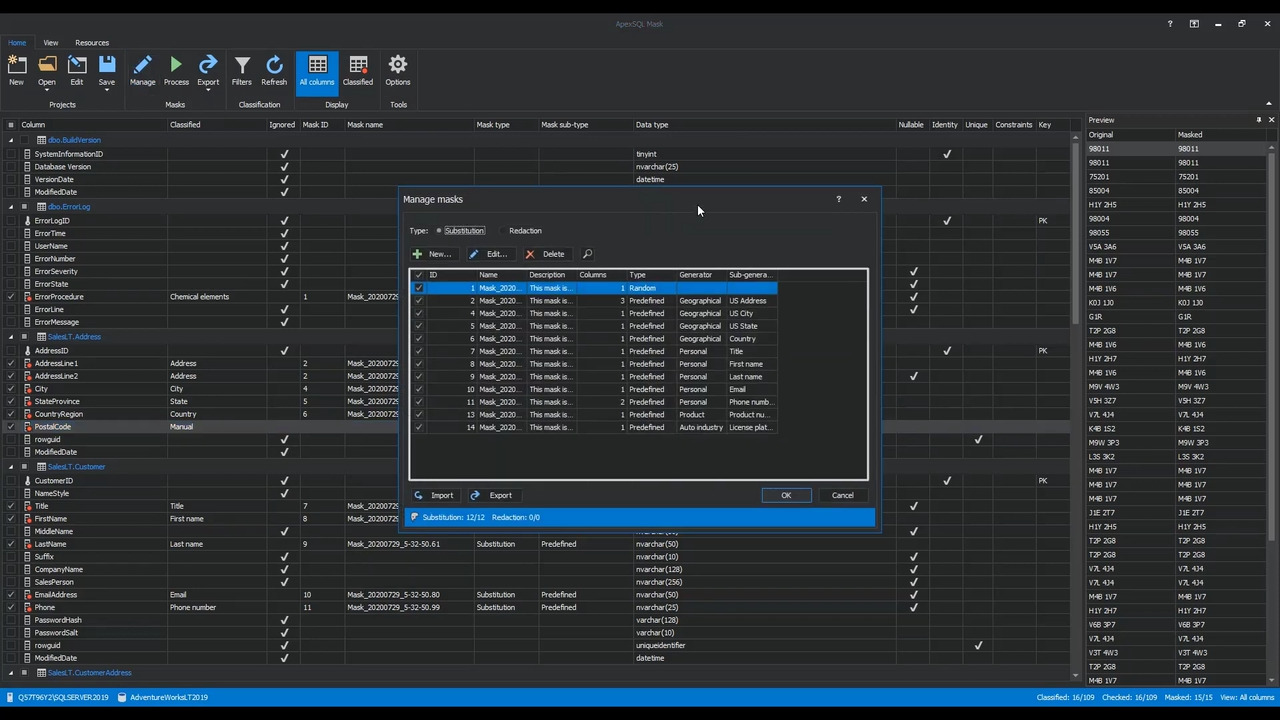Image resolution: width=1280 pixels, height=720 pixels.
Task: Click the New... button in Manage masks
Action: click(x=433, y=253)
